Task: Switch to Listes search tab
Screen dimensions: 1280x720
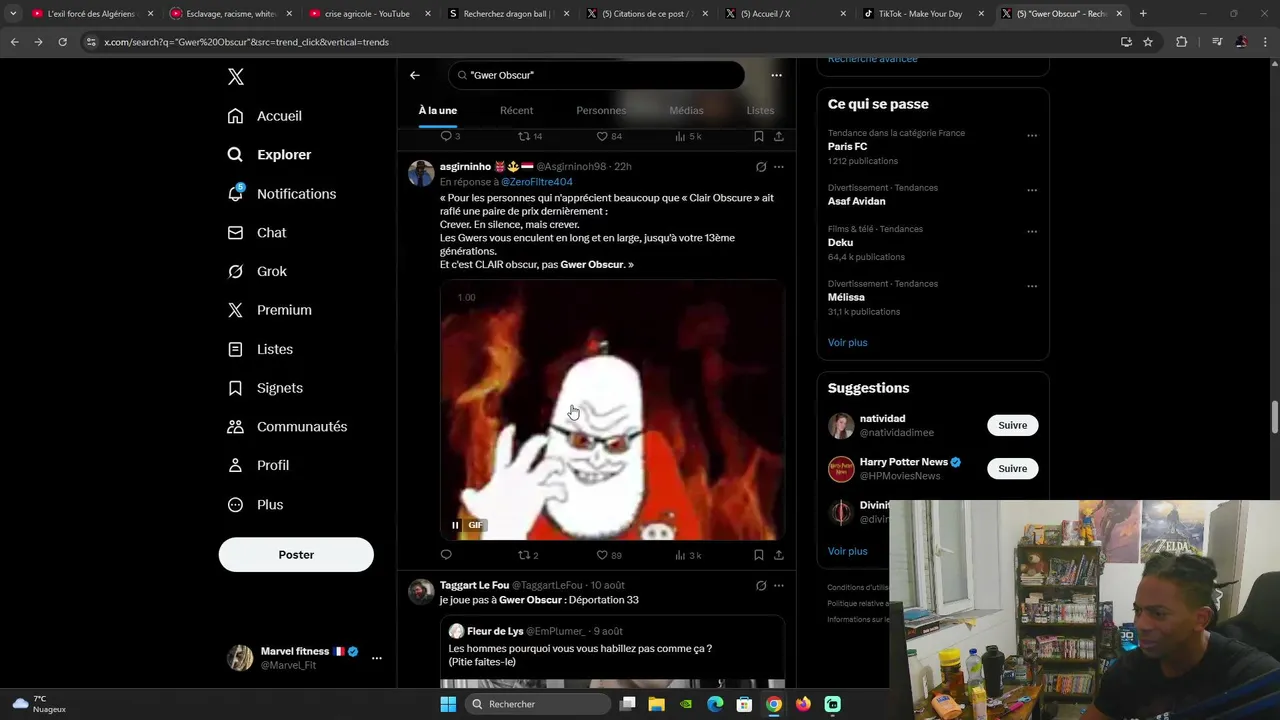Action: click(x=760, y=111)
